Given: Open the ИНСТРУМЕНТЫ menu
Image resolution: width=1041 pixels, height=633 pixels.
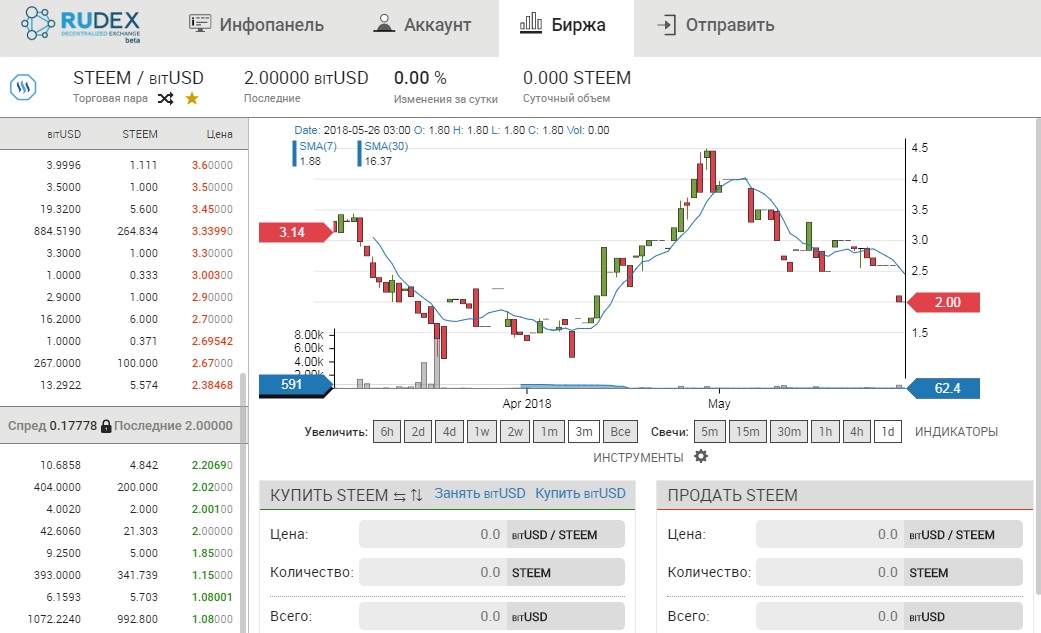Looking at the screenshot, I should tap(638, 457).
